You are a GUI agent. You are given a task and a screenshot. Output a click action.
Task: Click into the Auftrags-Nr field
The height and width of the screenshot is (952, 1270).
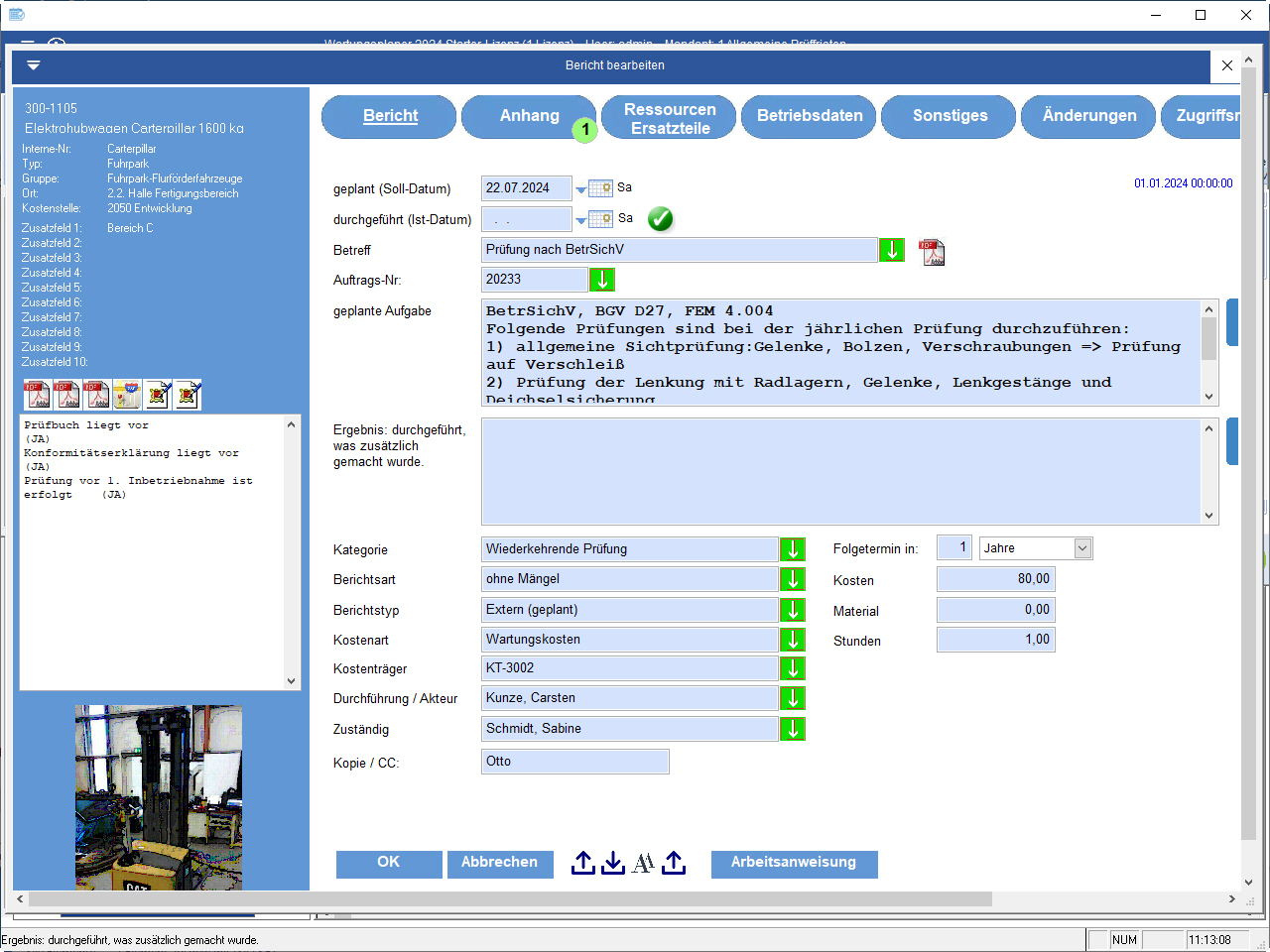[534, 280]
